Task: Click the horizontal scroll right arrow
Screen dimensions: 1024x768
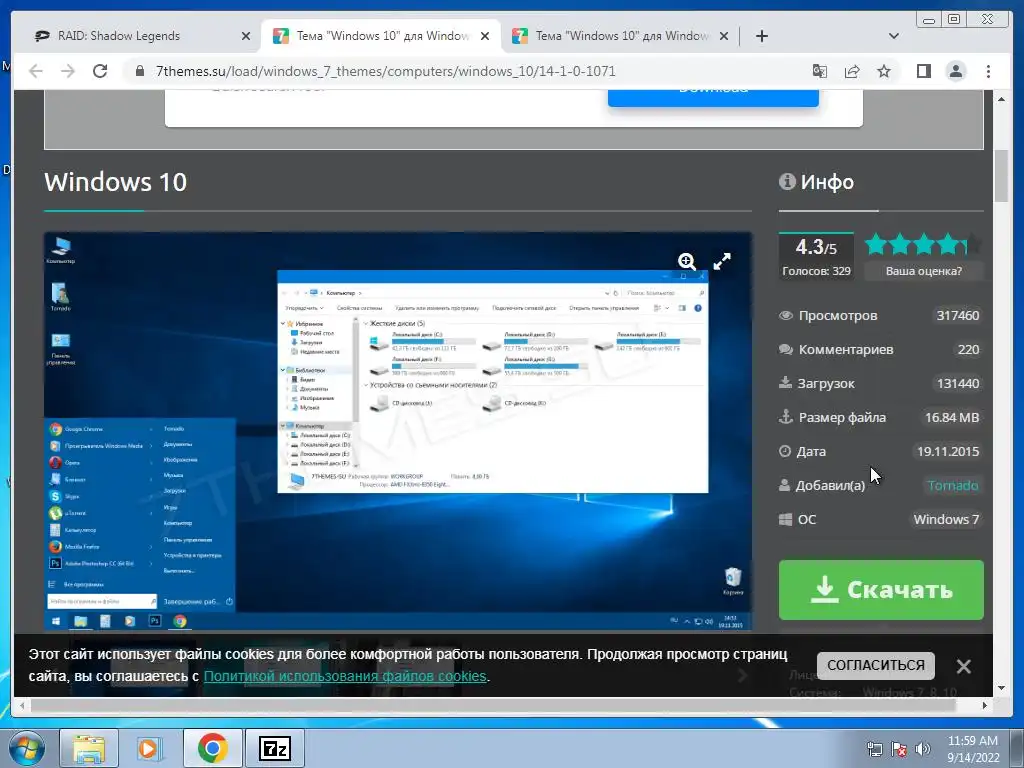Action: [x=985, y=705]
